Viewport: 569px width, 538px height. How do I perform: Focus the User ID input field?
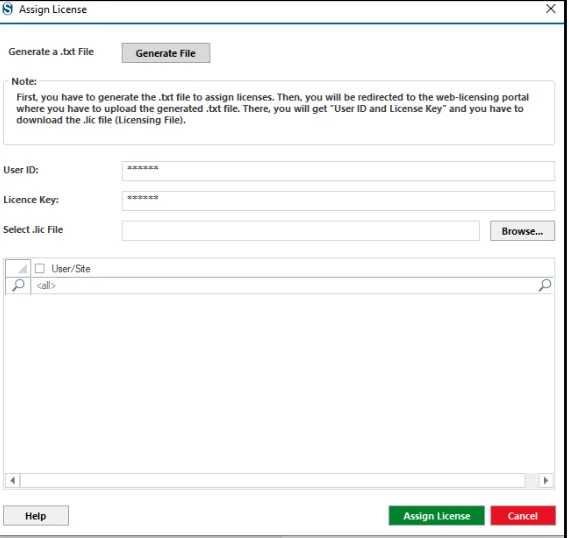(338, 171)
